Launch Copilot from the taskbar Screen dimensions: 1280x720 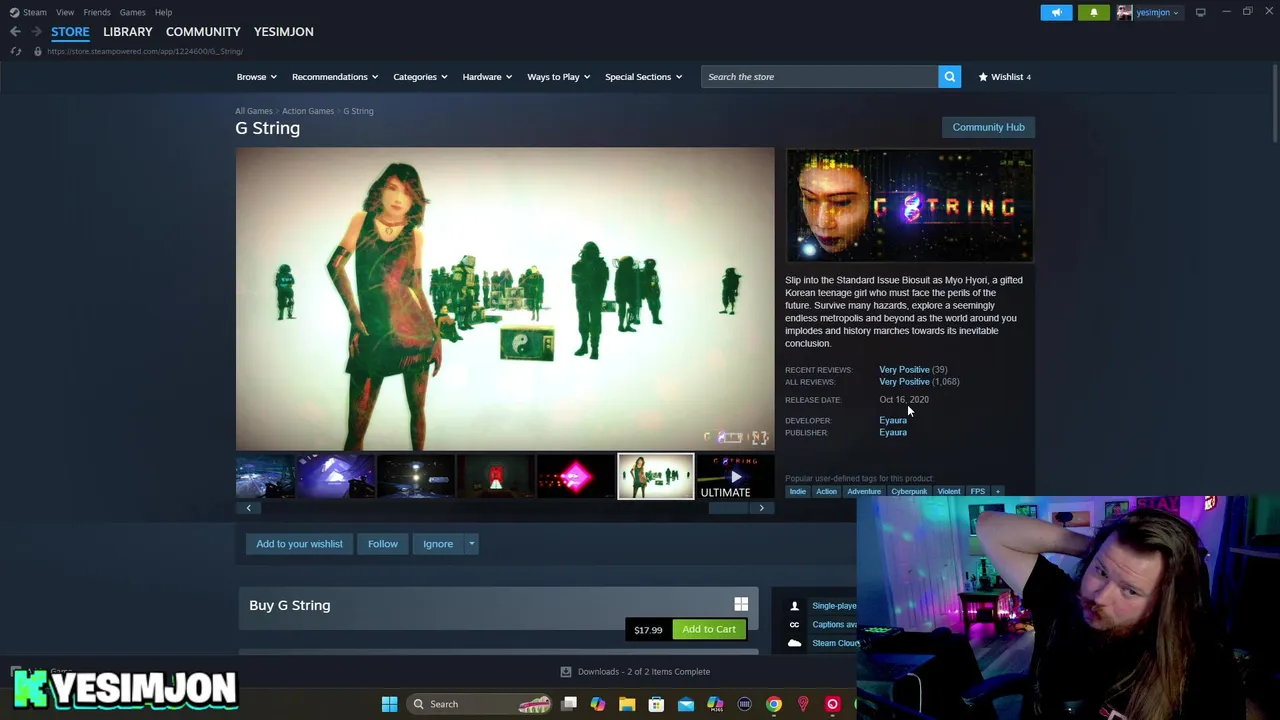[x=598, y=704]
